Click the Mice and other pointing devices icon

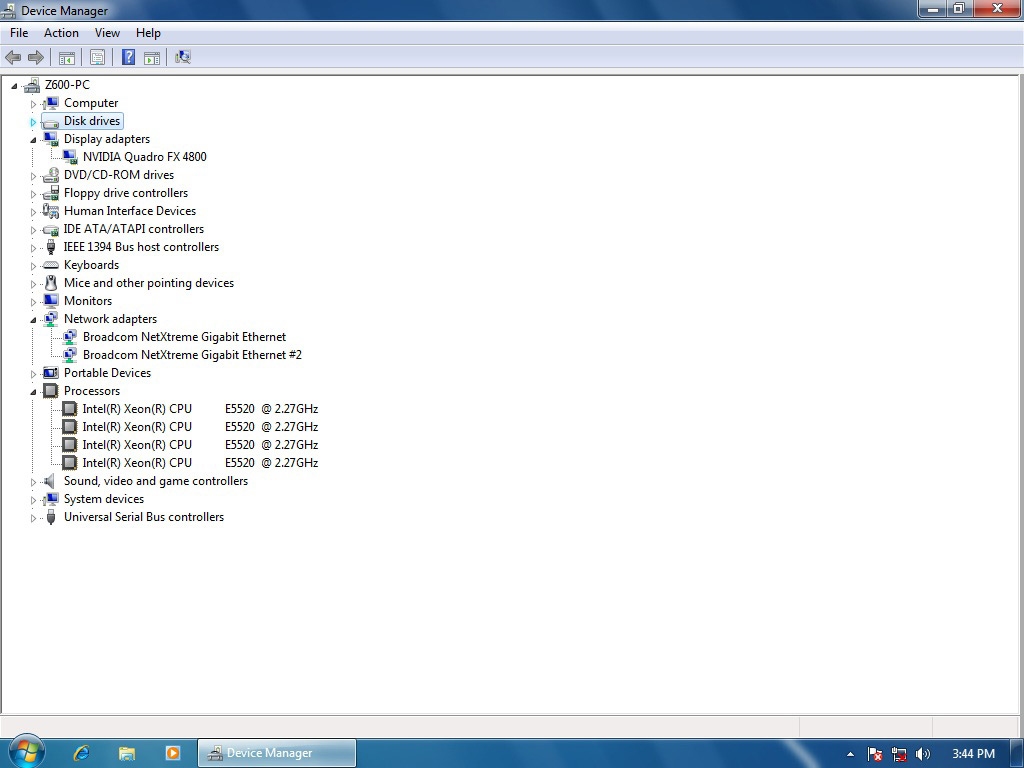(x=51, y=283)
